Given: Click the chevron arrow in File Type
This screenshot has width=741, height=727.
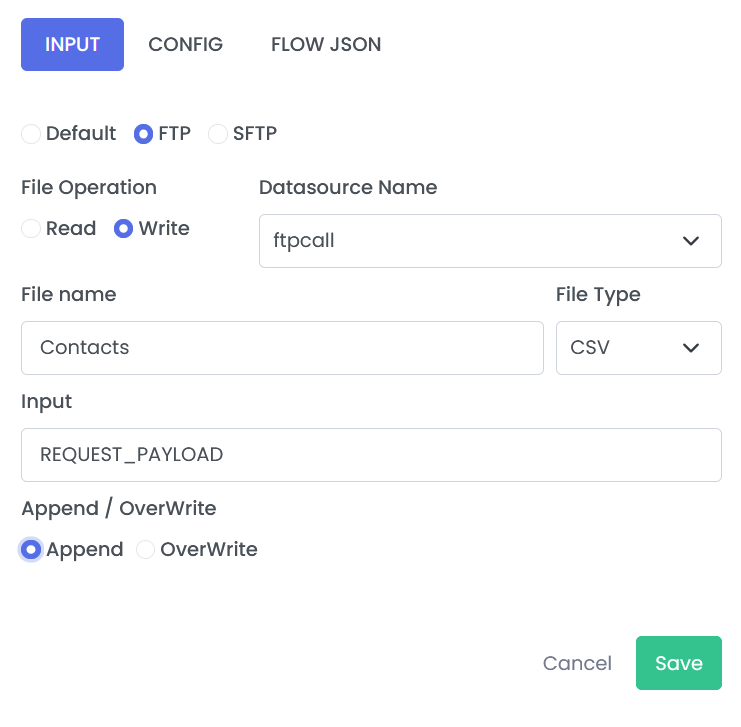Looking at the screenshot, I should [691, 348].
